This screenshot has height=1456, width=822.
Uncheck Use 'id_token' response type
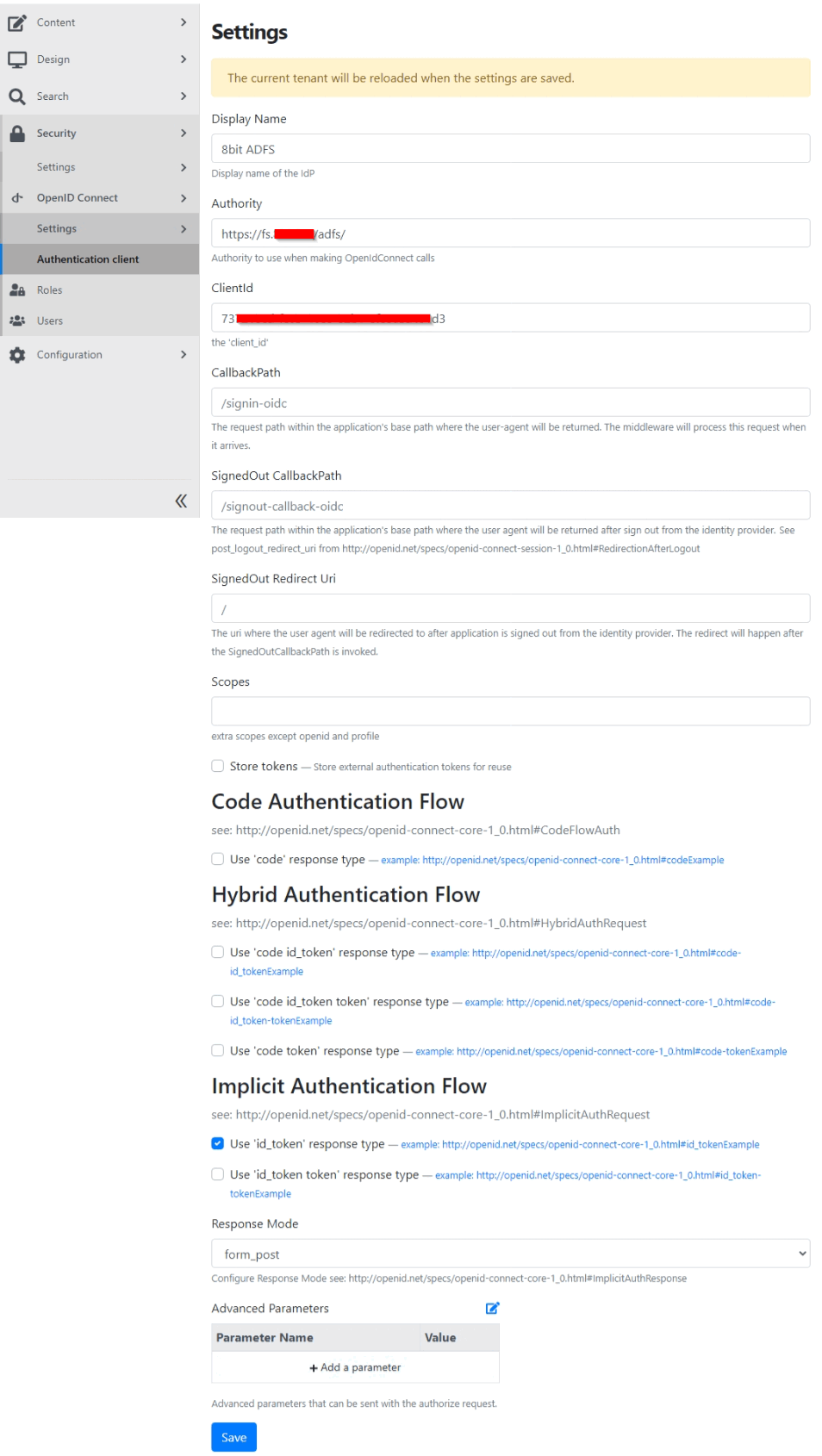click(216, 1143)
